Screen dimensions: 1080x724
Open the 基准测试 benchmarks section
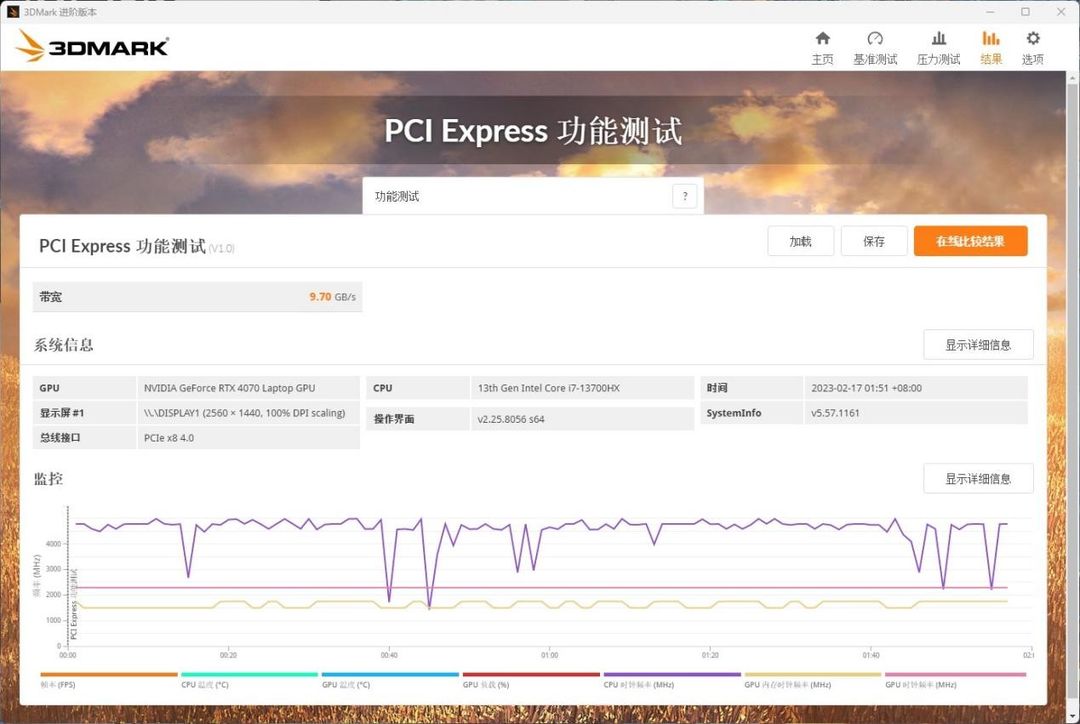pos(875,48)
